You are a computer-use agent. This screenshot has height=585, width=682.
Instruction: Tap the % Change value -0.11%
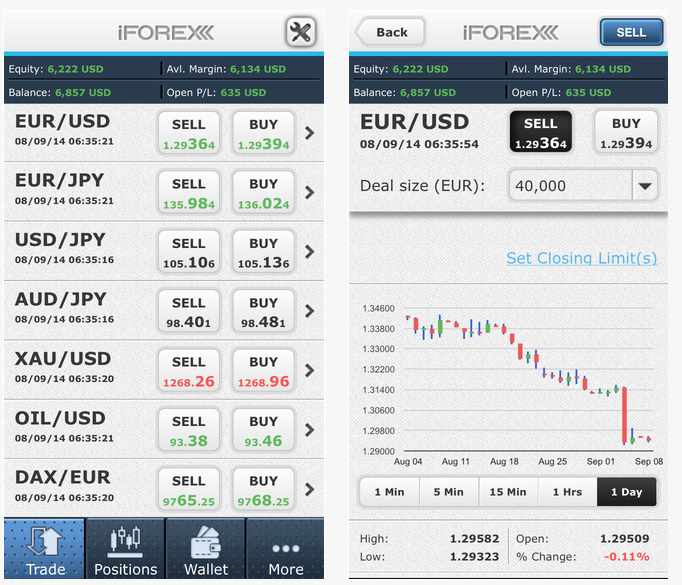coord(626,556)
